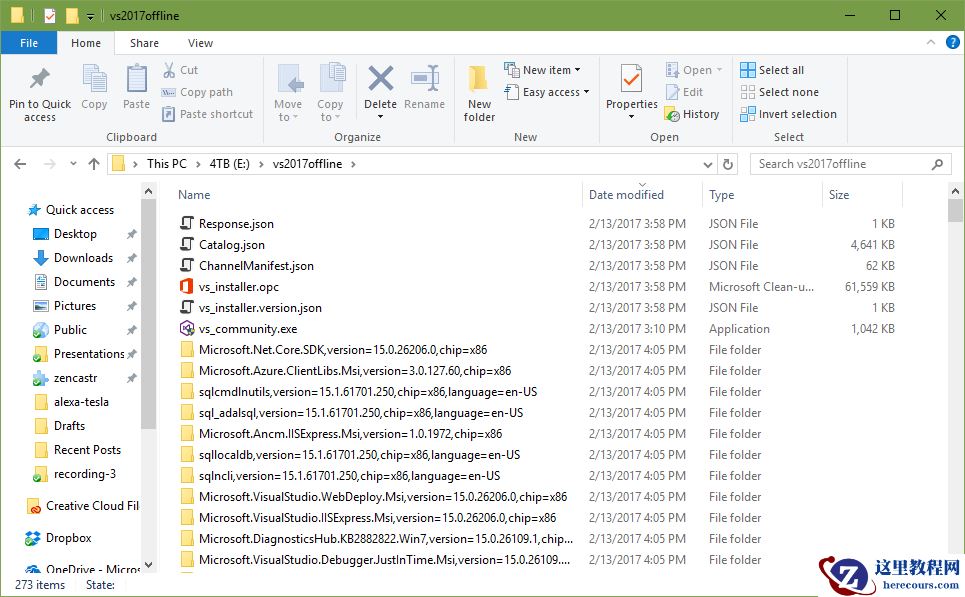Go up one folder level
The height and width of the screenshot is (597, 965).
click(94, 164)
